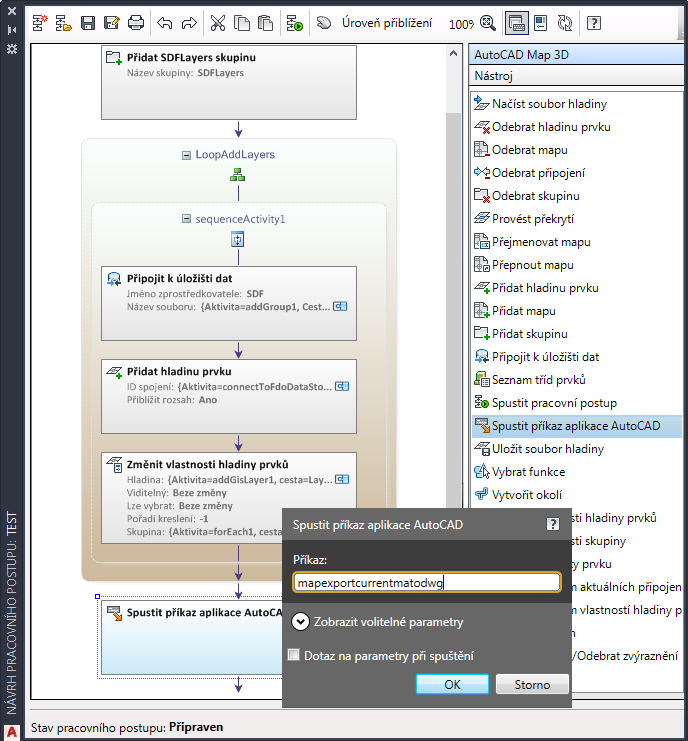
Task: Click the Storno button
Action: (x=532, y=684)
